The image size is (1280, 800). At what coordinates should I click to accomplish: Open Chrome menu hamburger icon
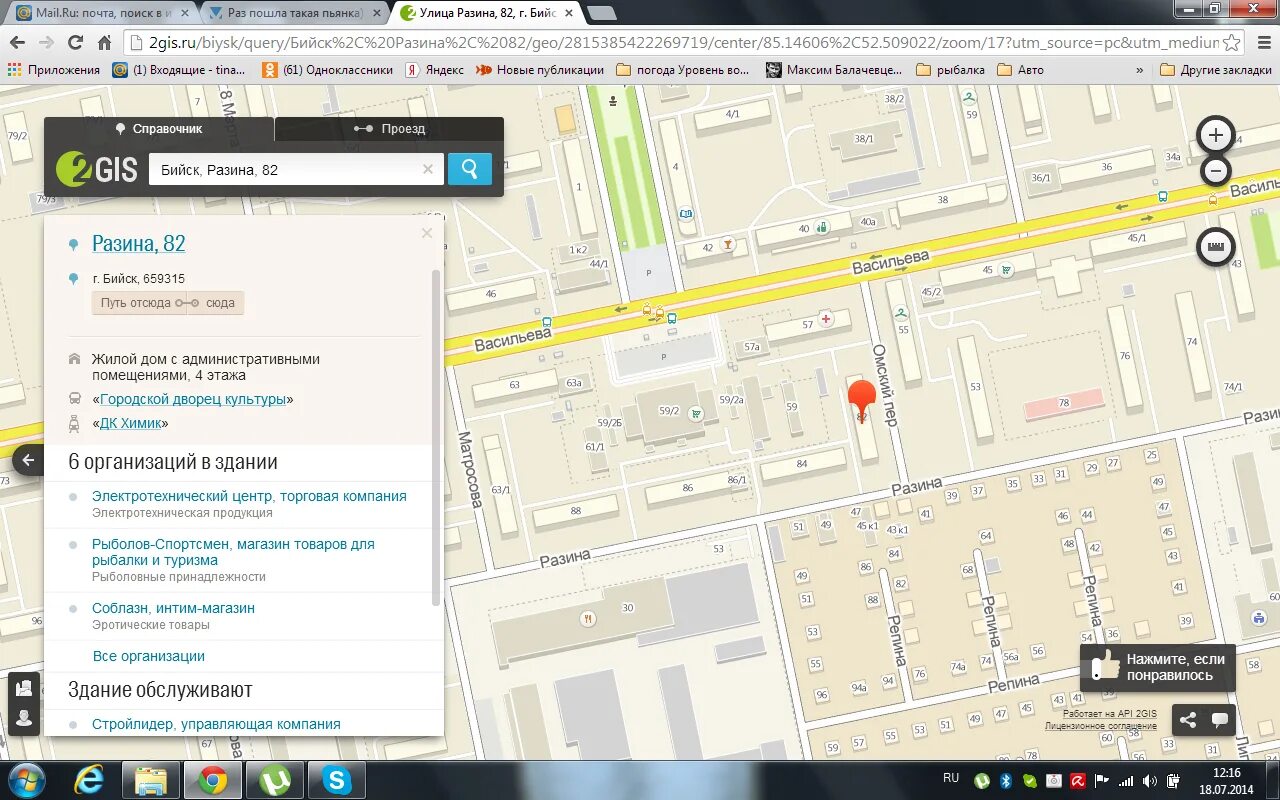point(1262,42)
